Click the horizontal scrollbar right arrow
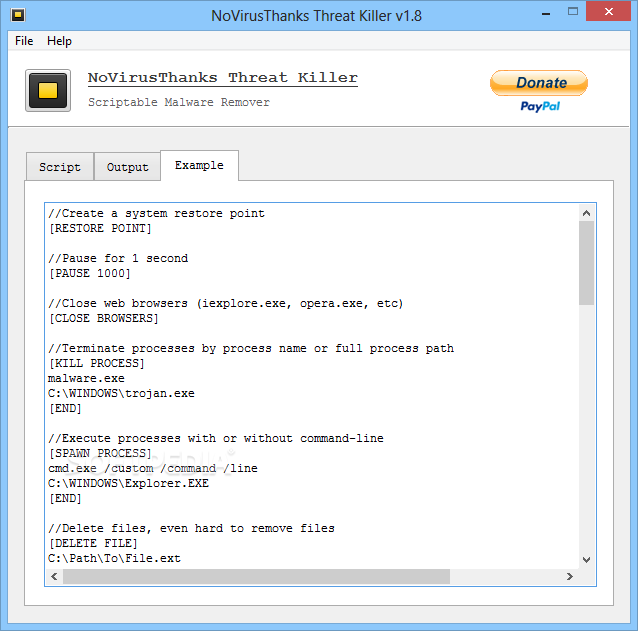 [x=570, y=576]
